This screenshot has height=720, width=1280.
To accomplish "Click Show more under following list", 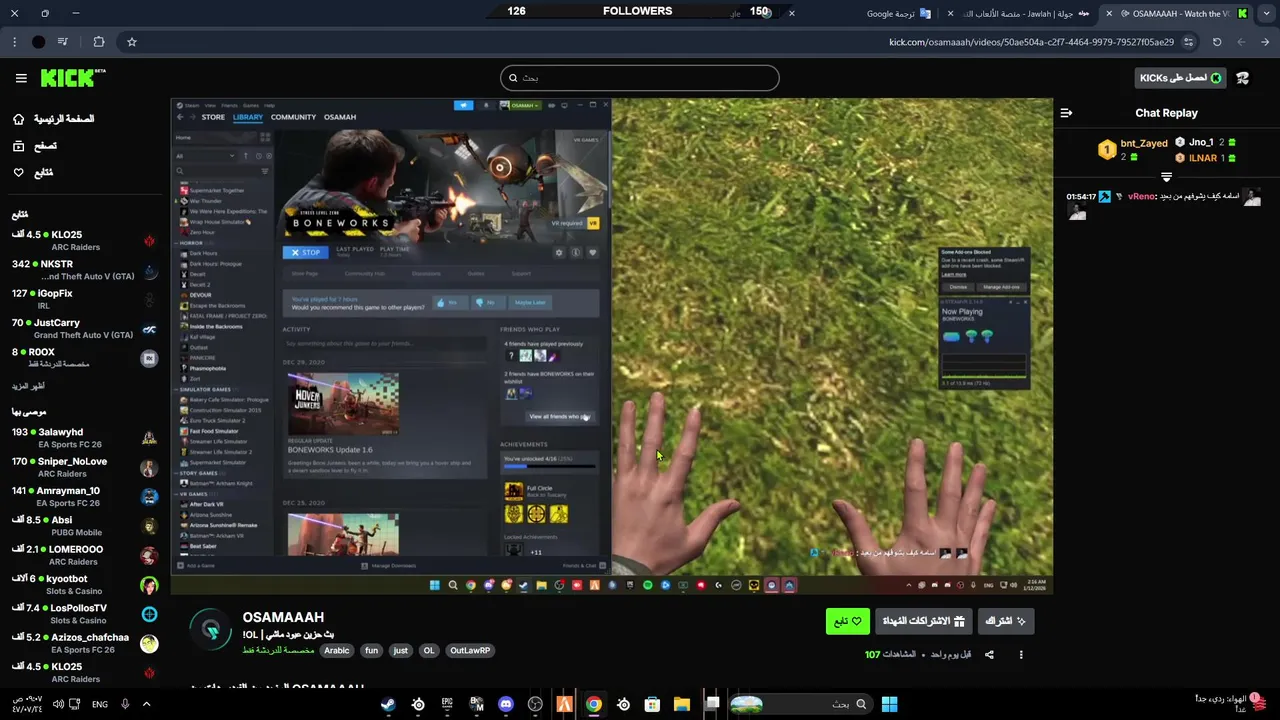I will pos(28,386).
